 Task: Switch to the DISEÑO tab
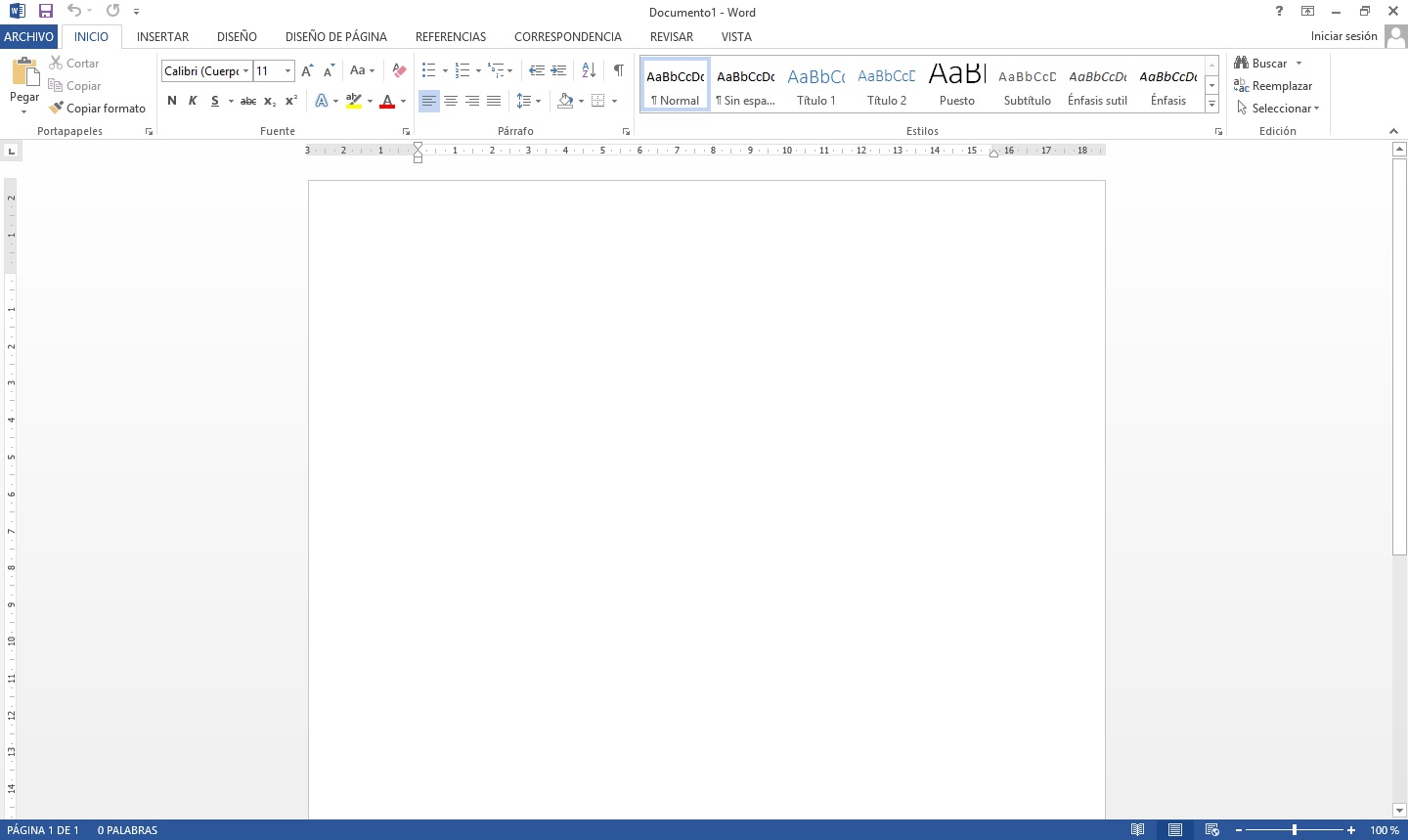click(x=237, y=36)
